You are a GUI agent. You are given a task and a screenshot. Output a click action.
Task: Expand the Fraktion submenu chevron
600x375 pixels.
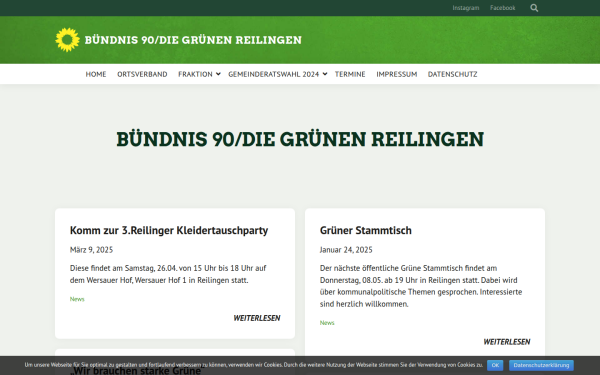(218, 74)
